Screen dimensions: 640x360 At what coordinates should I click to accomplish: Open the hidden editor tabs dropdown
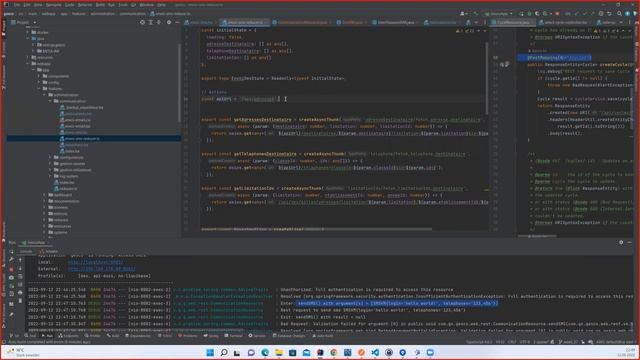pyautogui.click(x=476, y=22)
